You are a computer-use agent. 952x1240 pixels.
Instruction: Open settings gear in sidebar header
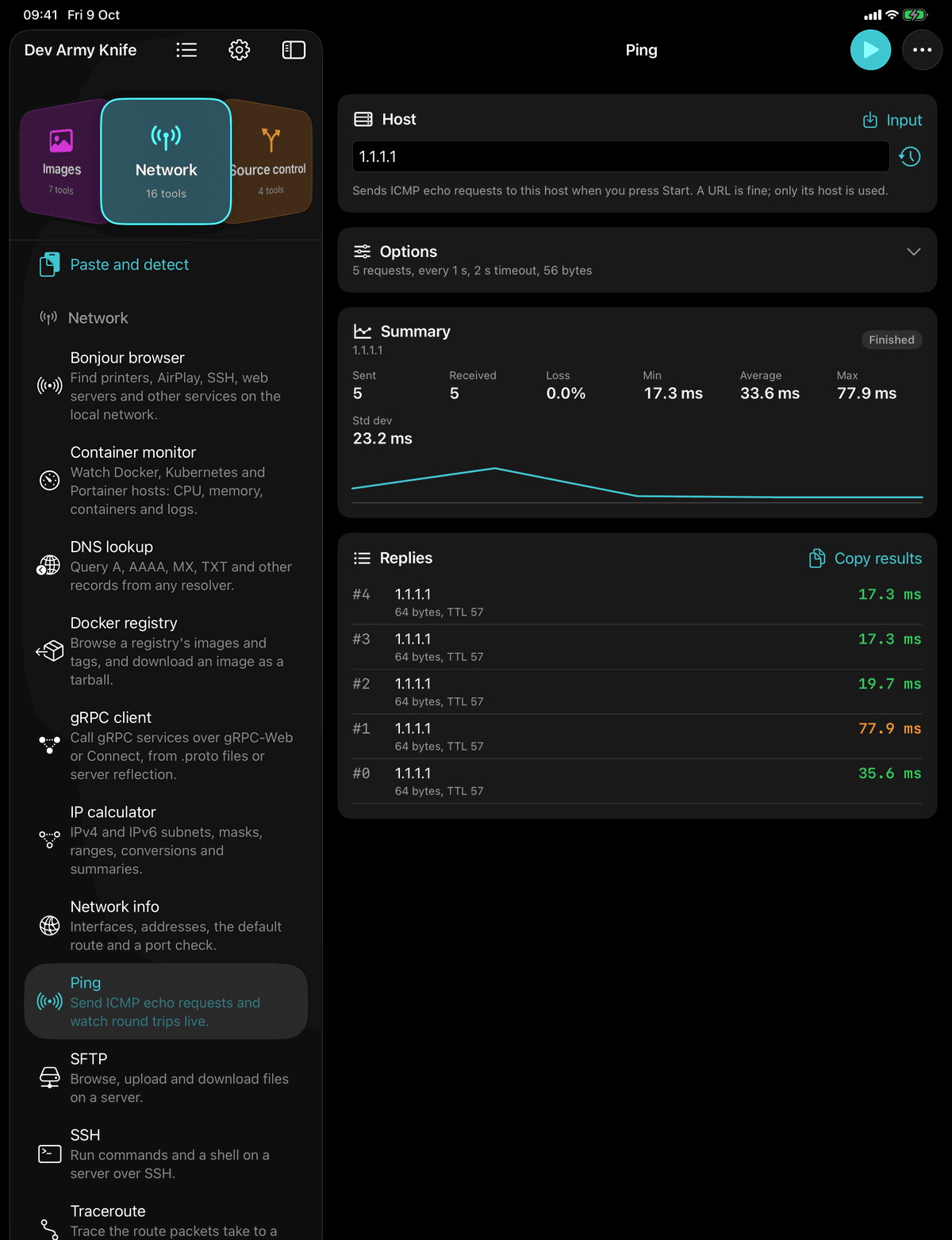pyautogui.click(x=240, y=50)
